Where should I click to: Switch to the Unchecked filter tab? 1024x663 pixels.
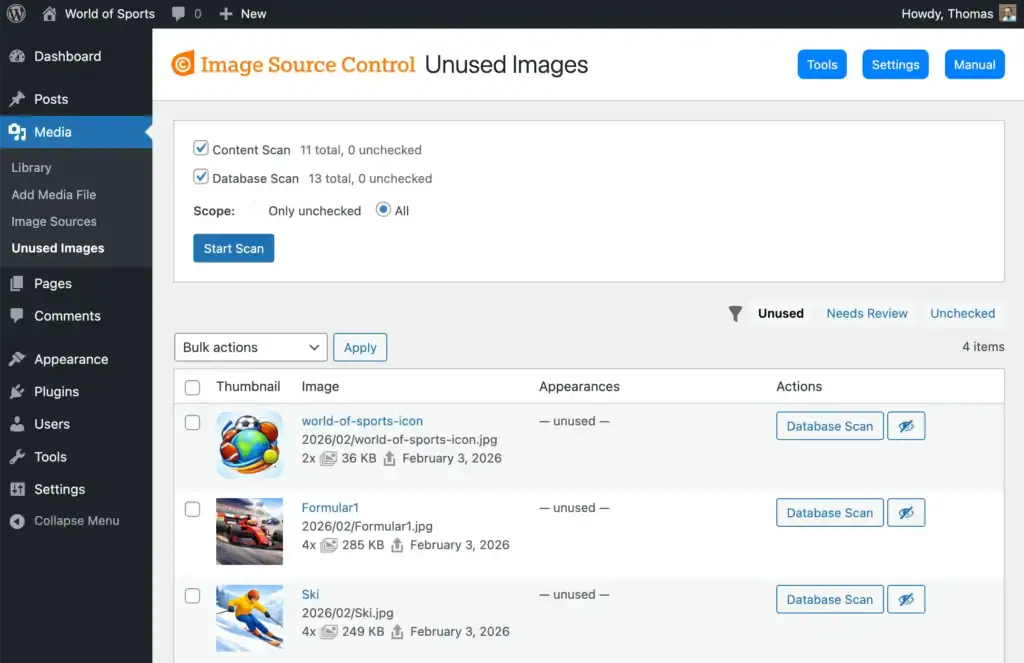[x=961, y=313]
